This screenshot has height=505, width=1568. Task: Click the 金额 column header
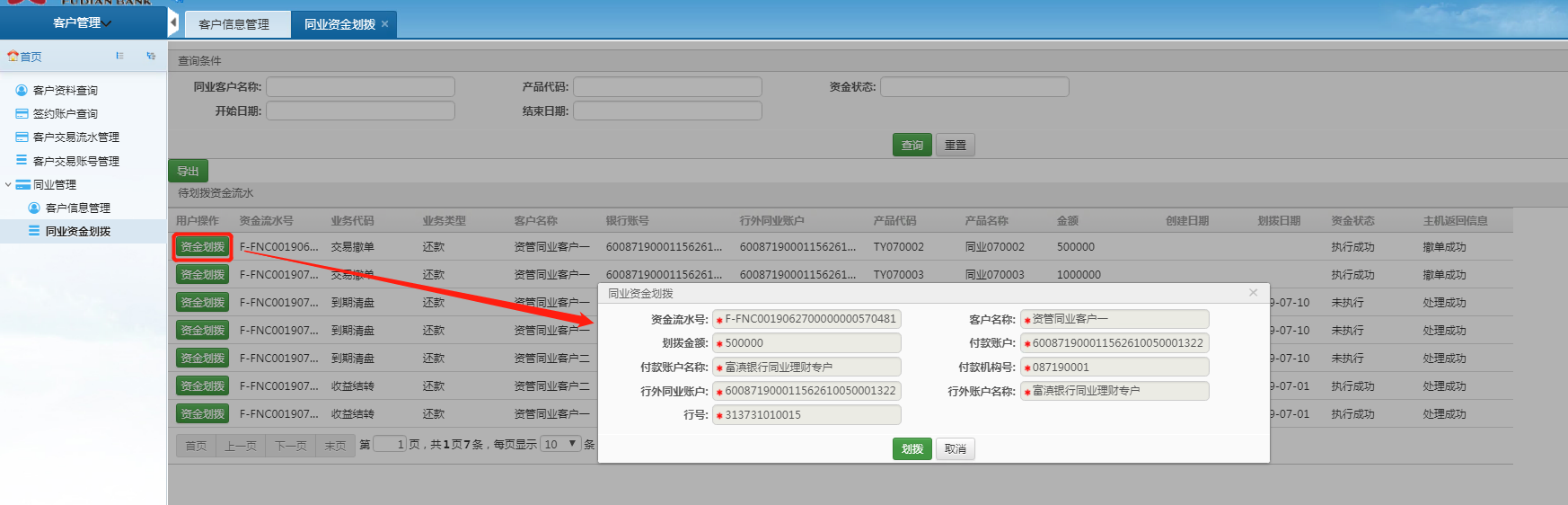tap(1068, 220)
